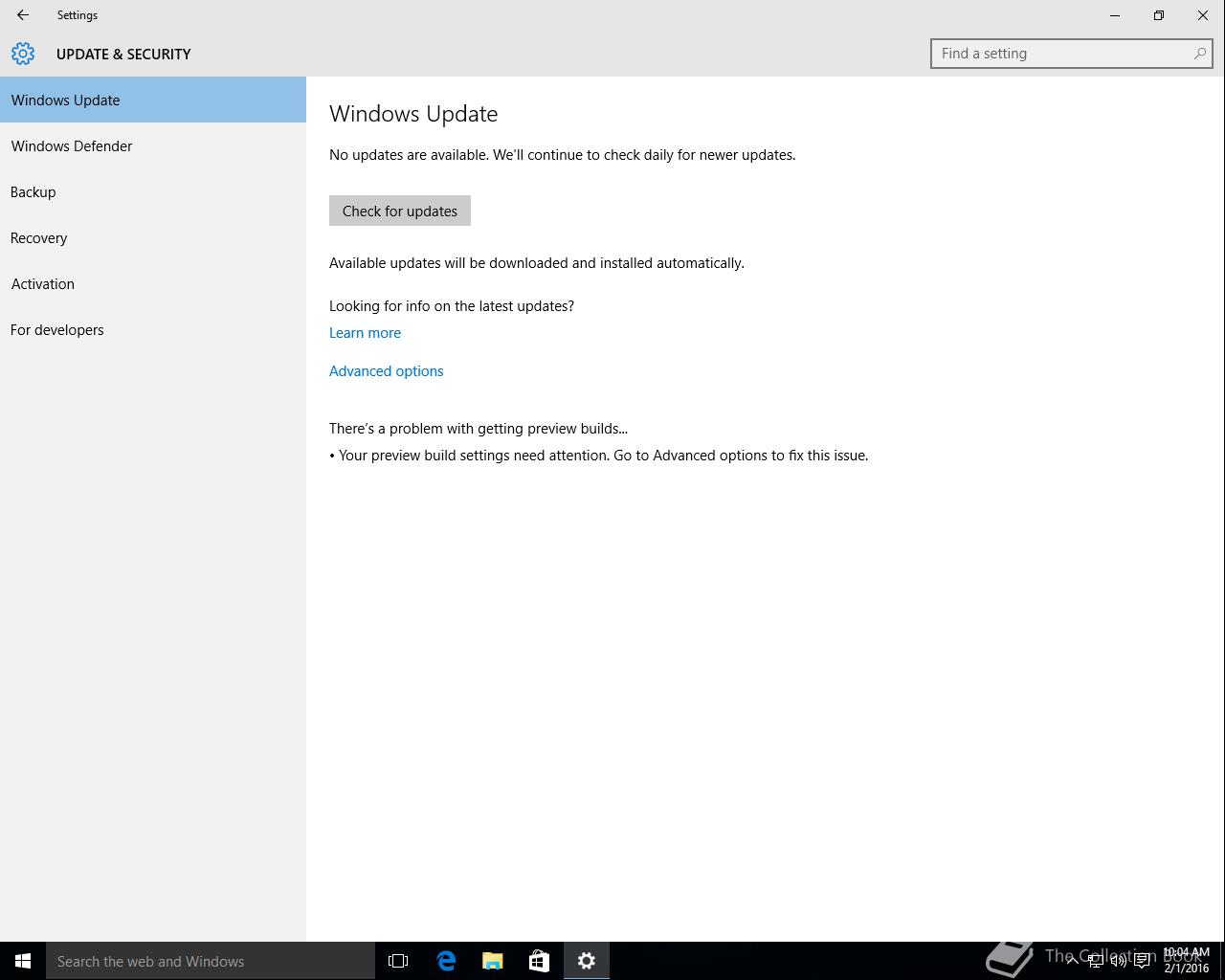Open Advanced options link
1225x980 pixels.
tap(387, 371)
